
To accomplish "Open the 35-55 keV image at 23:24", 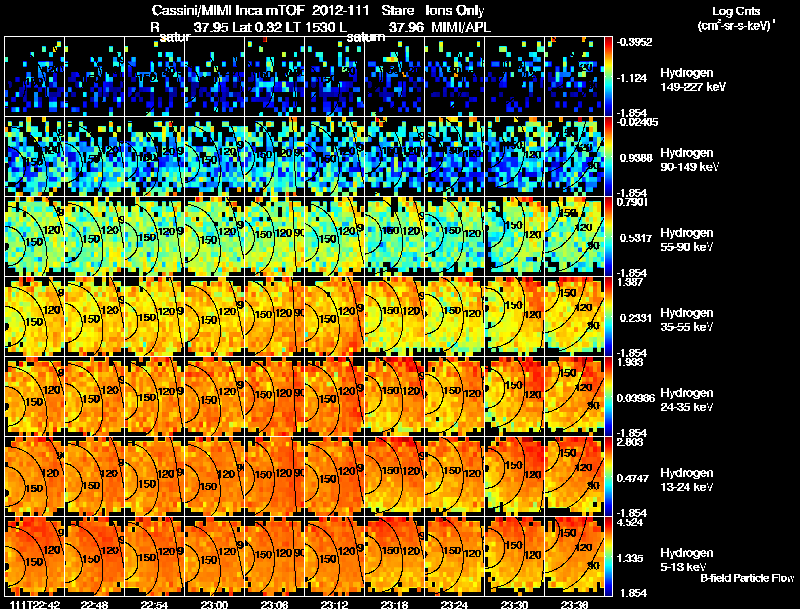I will [x=455, y=317].
